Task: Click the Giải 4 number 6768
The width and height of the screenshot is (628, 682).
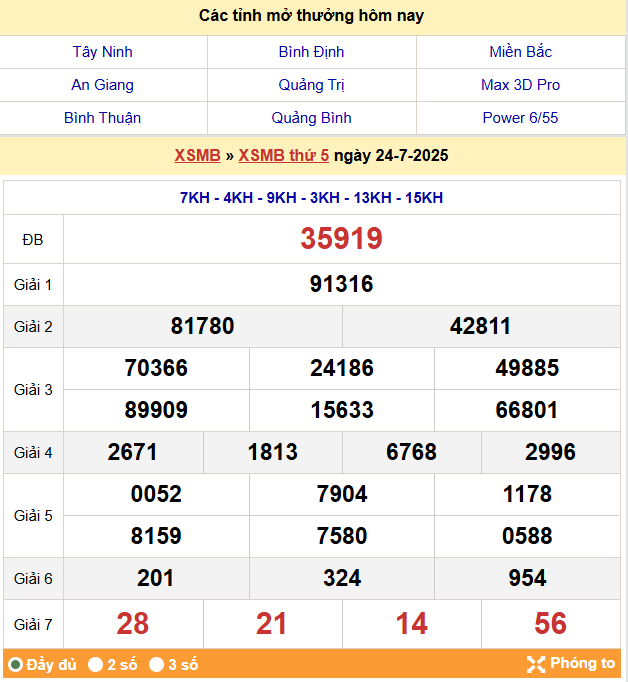Action: (411, 452)
